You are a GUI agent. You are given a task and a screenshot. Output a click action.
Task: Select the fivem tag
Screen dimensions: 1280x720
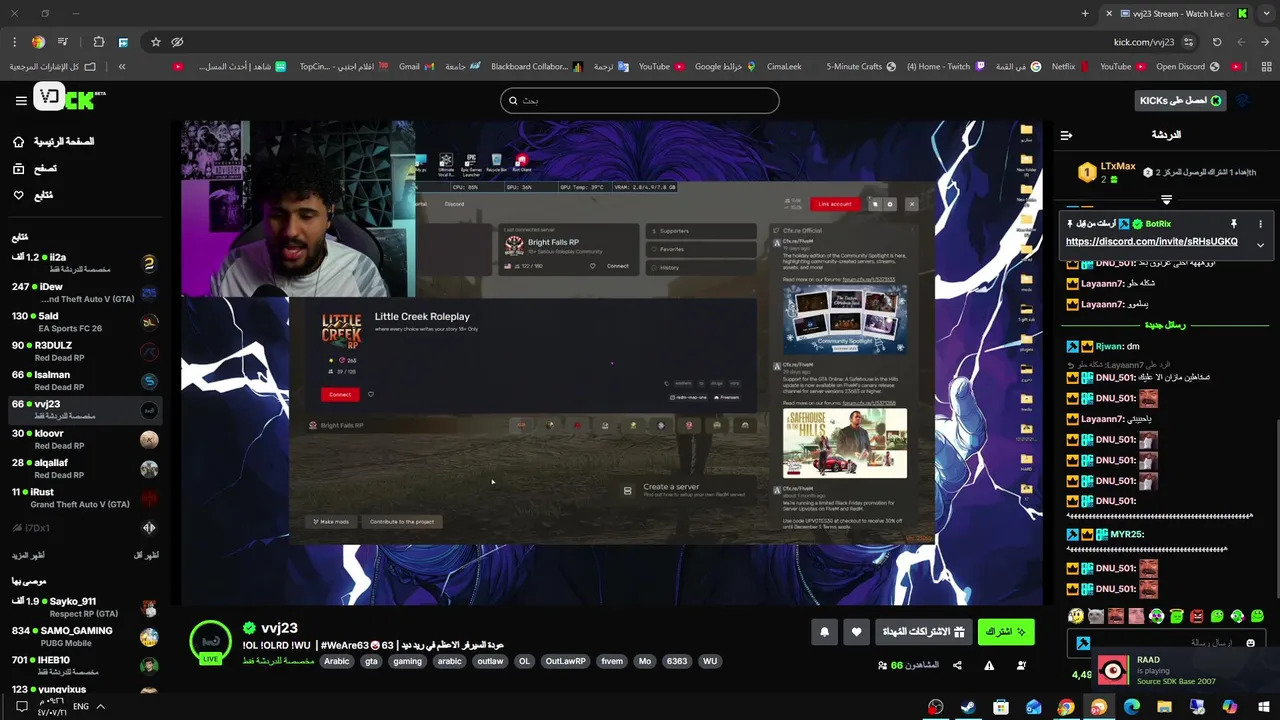point(612,661)
